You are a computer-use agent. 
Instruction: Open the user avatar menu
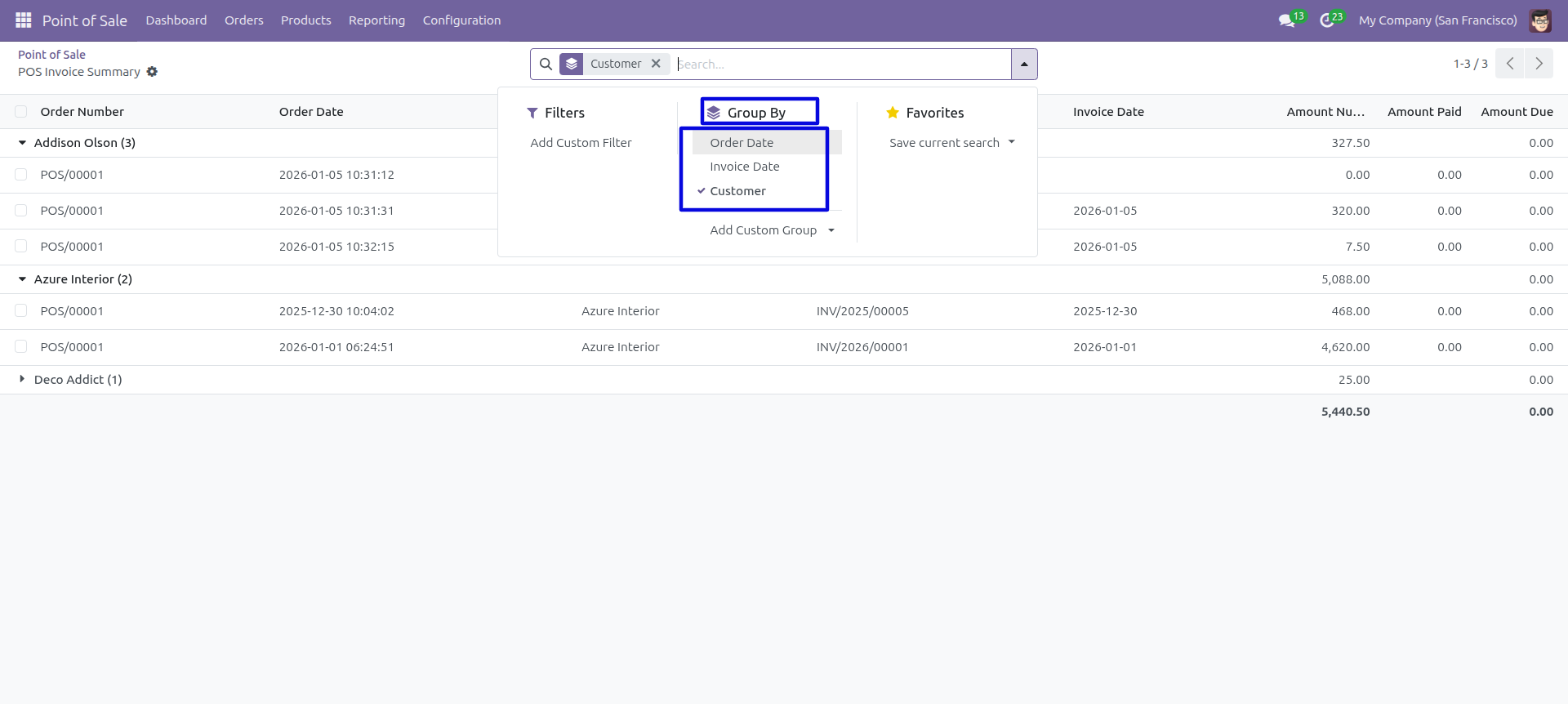pyautogui.click(x=1540, y=20)
